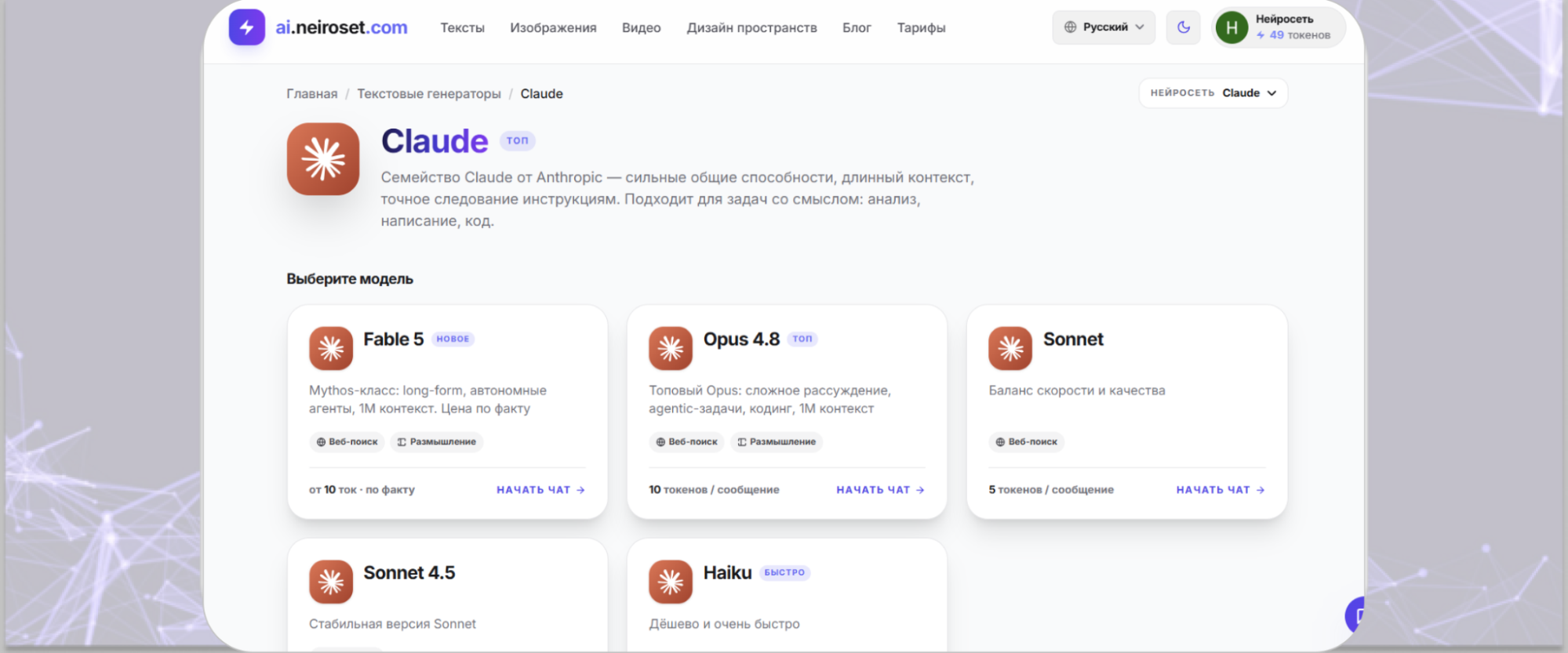Go to the Изображения section
This screenshot has width=1568, height=653.
[553, 27]
